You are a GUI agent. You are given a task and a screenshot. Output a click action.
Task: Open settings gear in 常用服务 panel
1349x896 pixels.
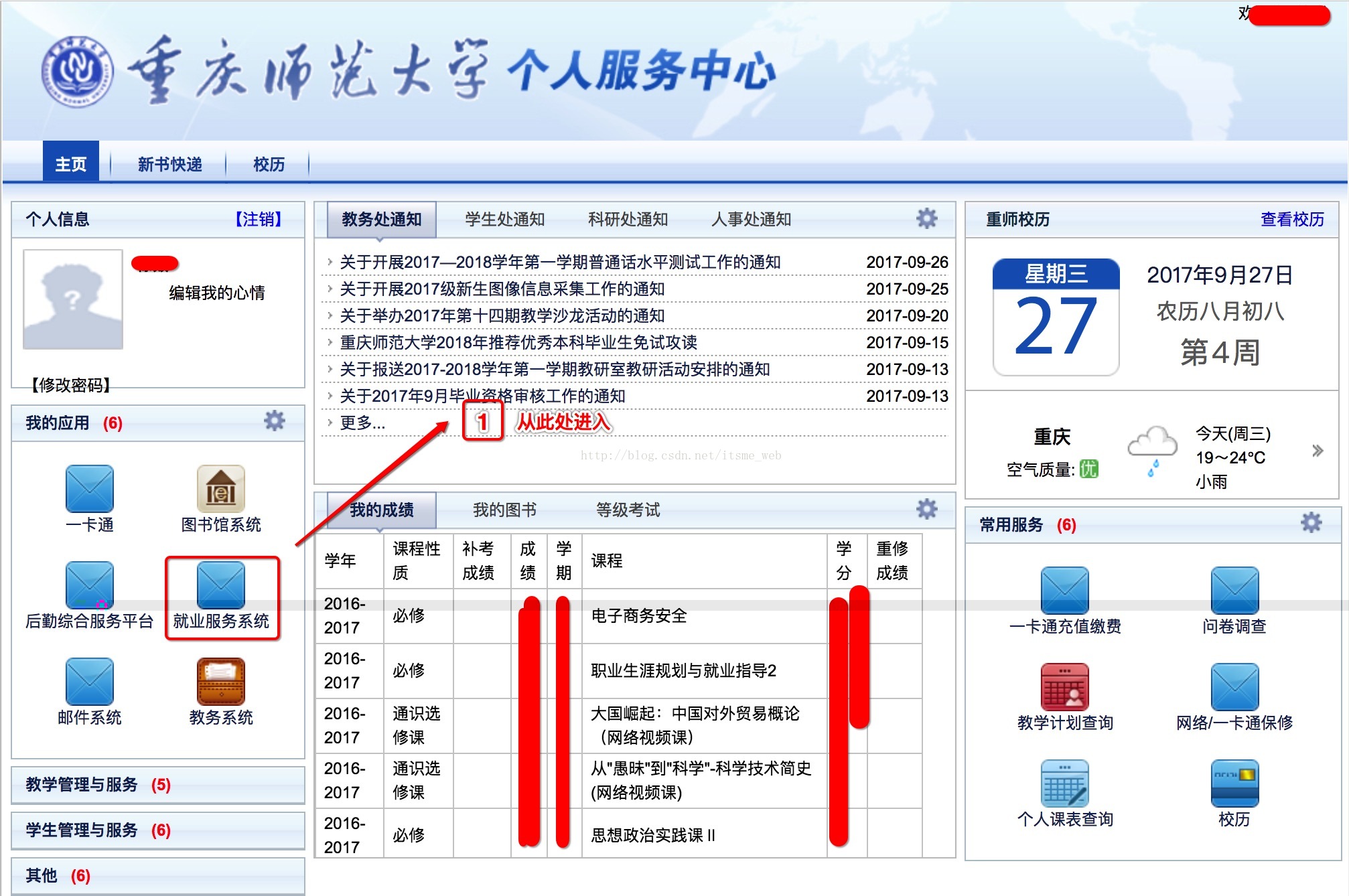(1311, 523)
